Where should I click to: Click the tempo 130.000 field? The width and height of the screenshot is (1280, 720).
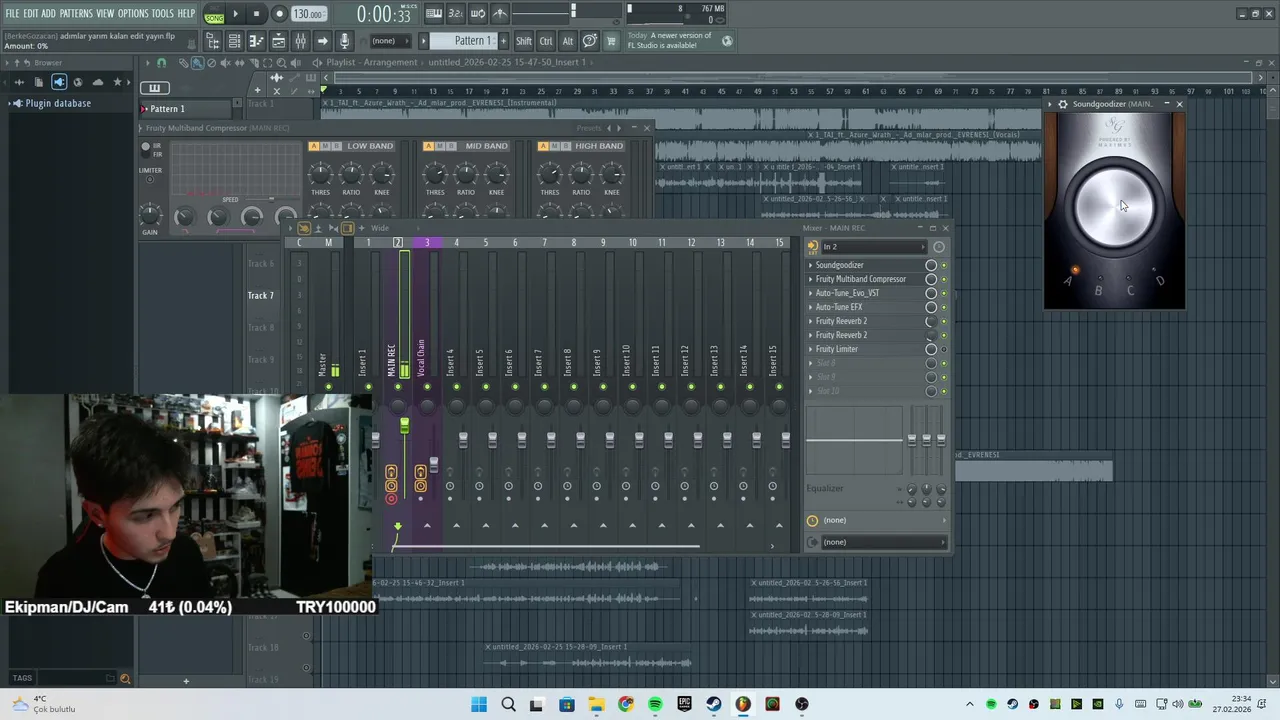[308, 14]
